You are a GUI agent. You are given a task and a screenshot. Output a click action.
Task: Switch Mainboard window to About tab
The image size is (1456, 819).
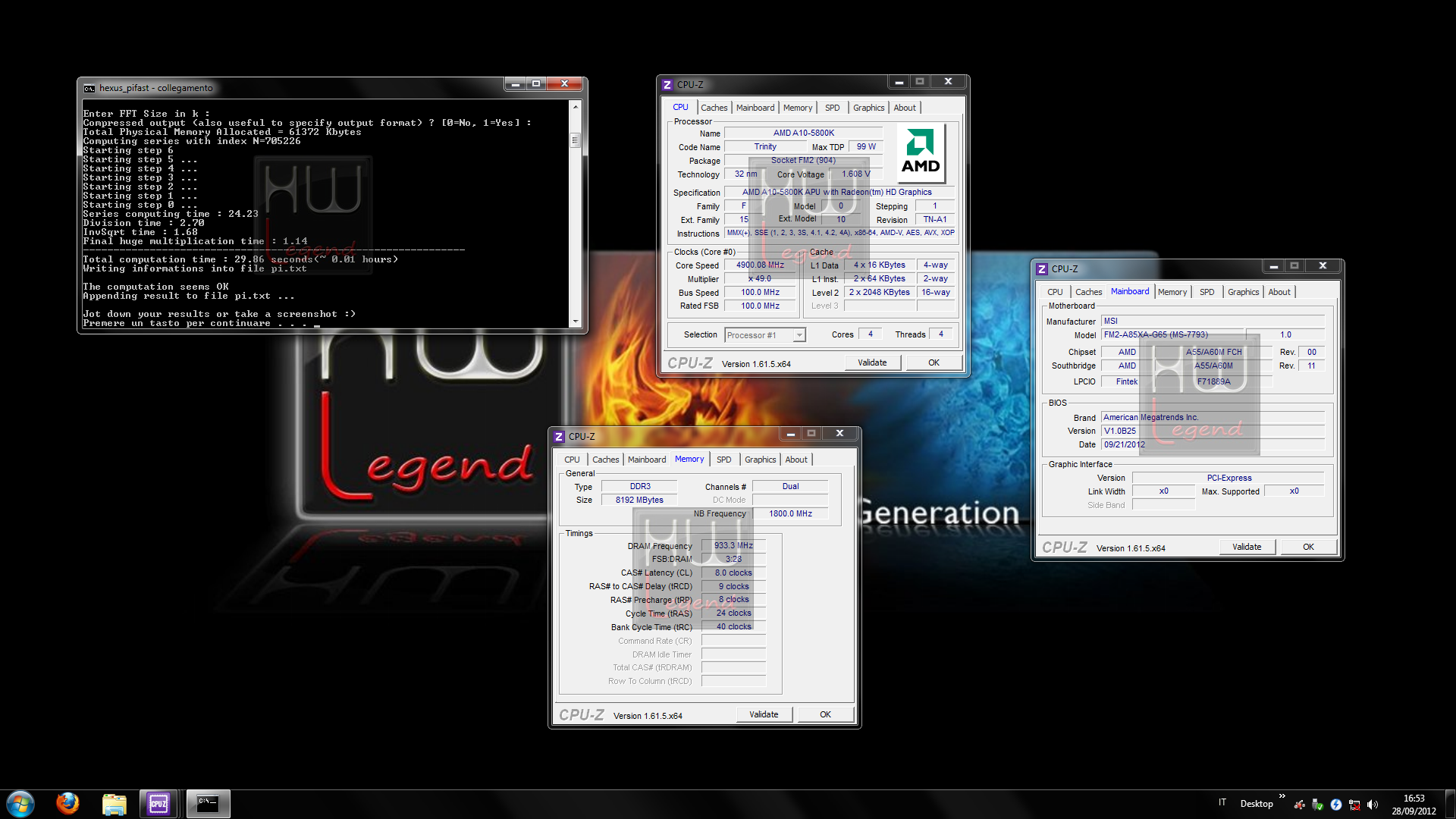[x=1279, y=292]
